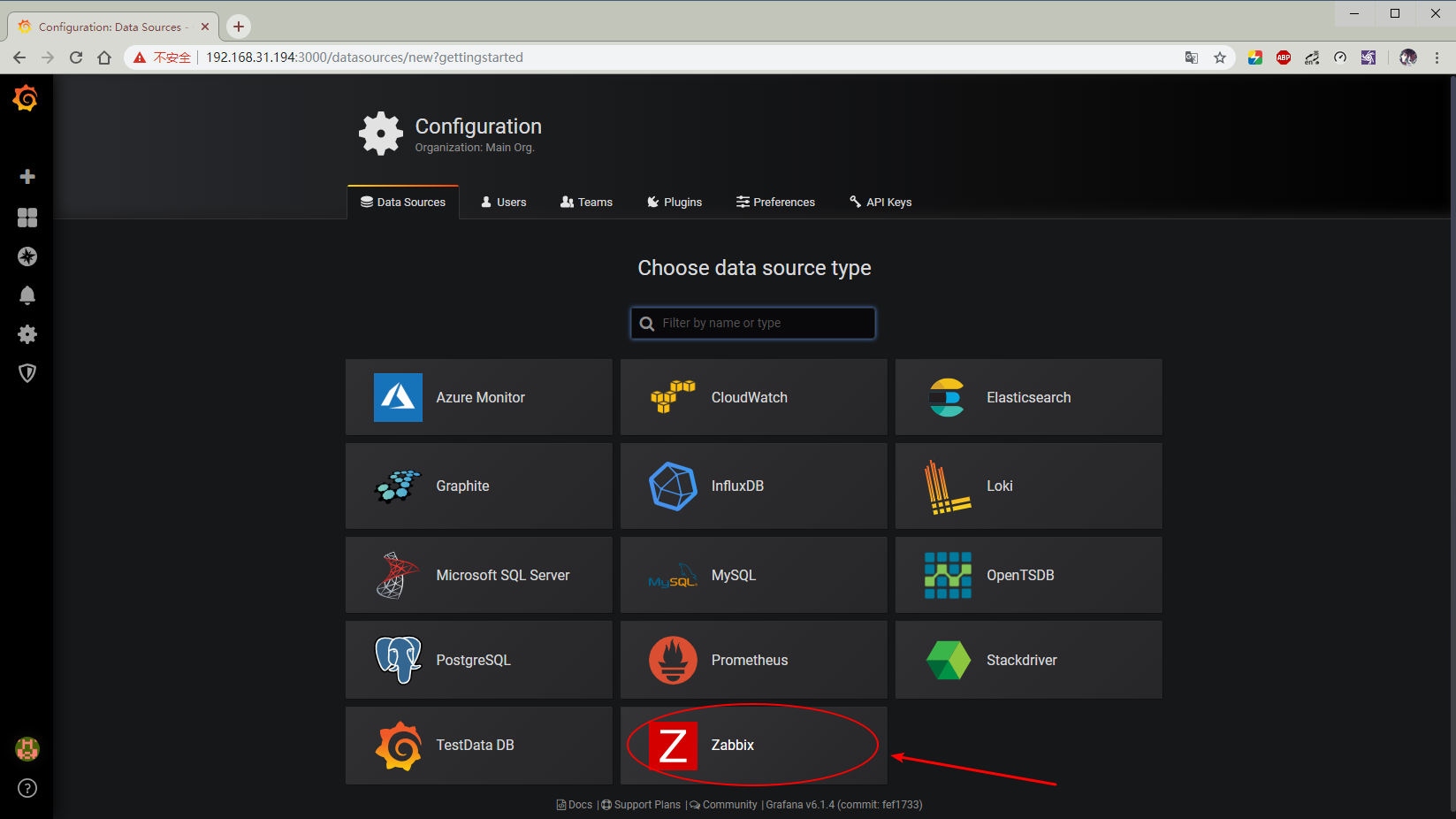Open the Docs footer link
The image size is (1456, 819).
[x=575, y=805]
